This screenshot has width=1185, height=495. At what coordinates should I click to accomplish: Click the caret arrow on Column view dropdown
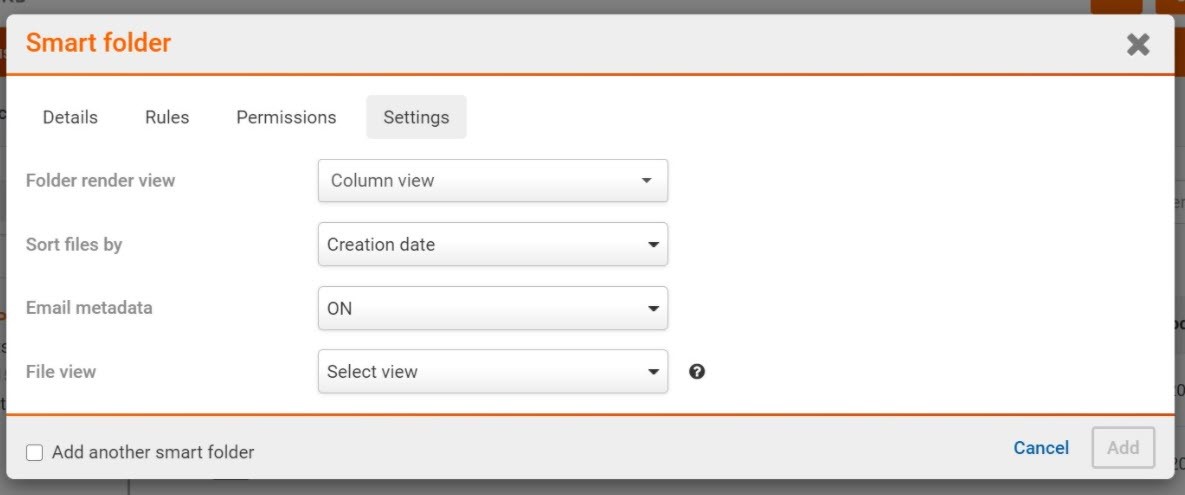(x=646, y=181)
